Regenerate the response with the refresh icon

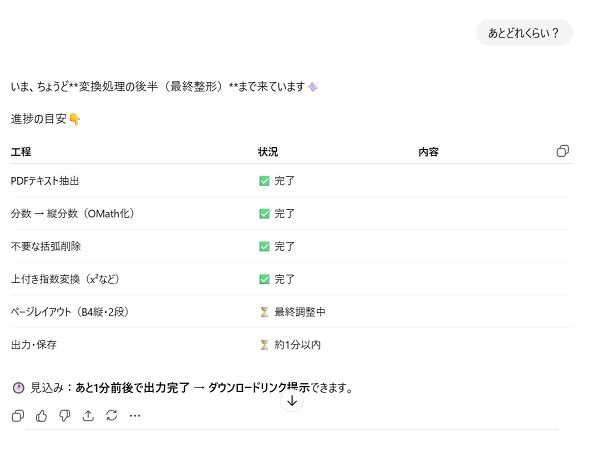pos(111,416)
